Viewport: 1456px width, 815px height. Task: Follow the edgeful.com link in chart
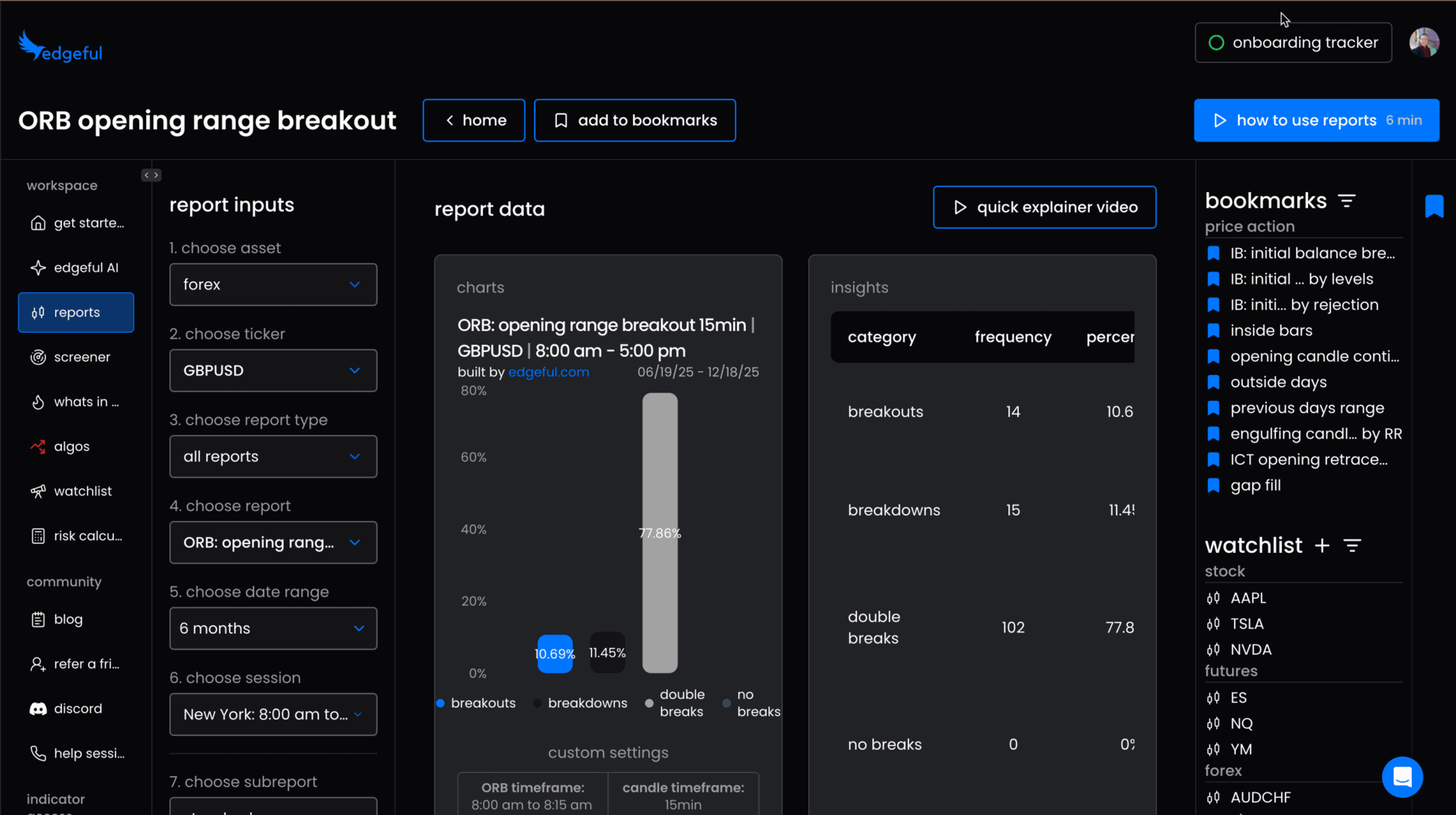click(548, 372)
